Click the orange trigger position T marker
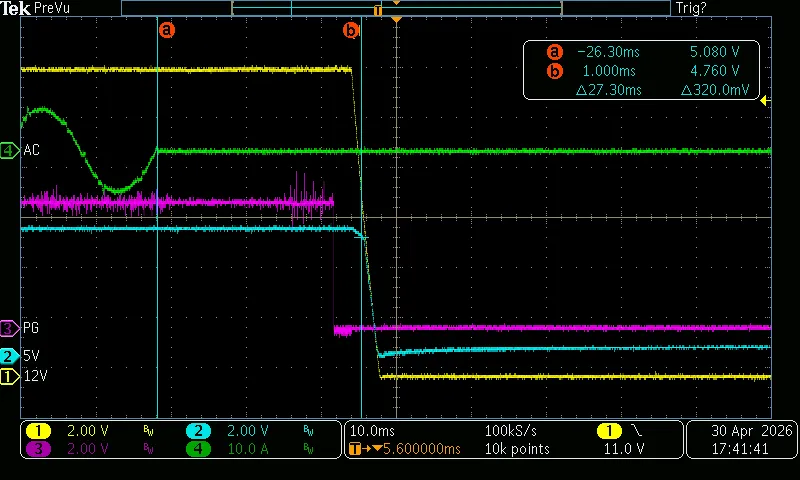Viewport: 800px width, 480px height. tap(377, 10)
